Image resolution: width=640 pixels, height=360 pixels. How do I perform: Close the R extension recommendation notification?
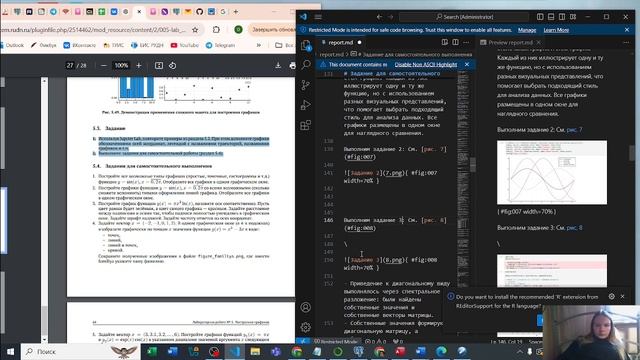(x=622, y=297)
